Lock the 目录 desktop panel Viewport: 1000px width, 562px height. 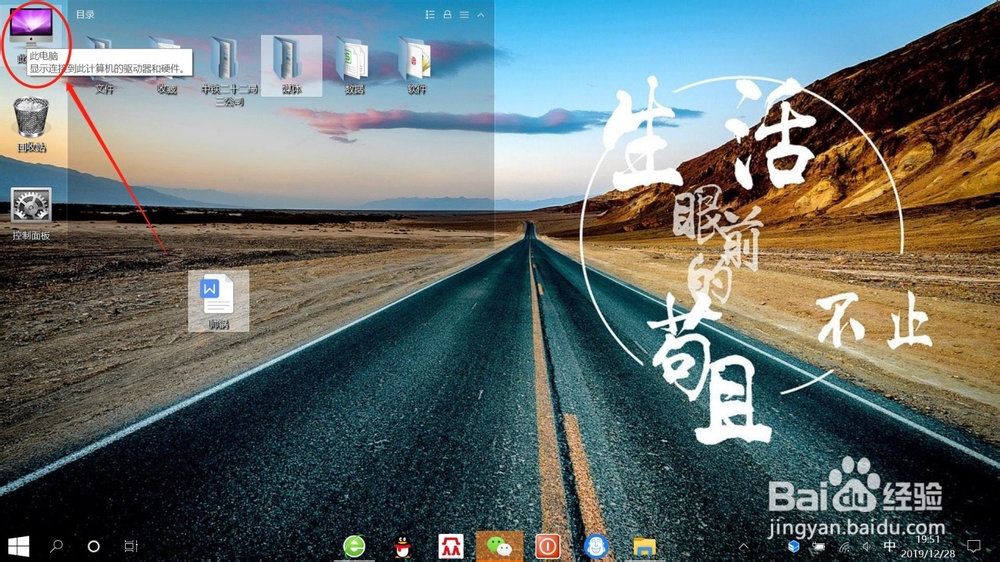coord(447,15)
